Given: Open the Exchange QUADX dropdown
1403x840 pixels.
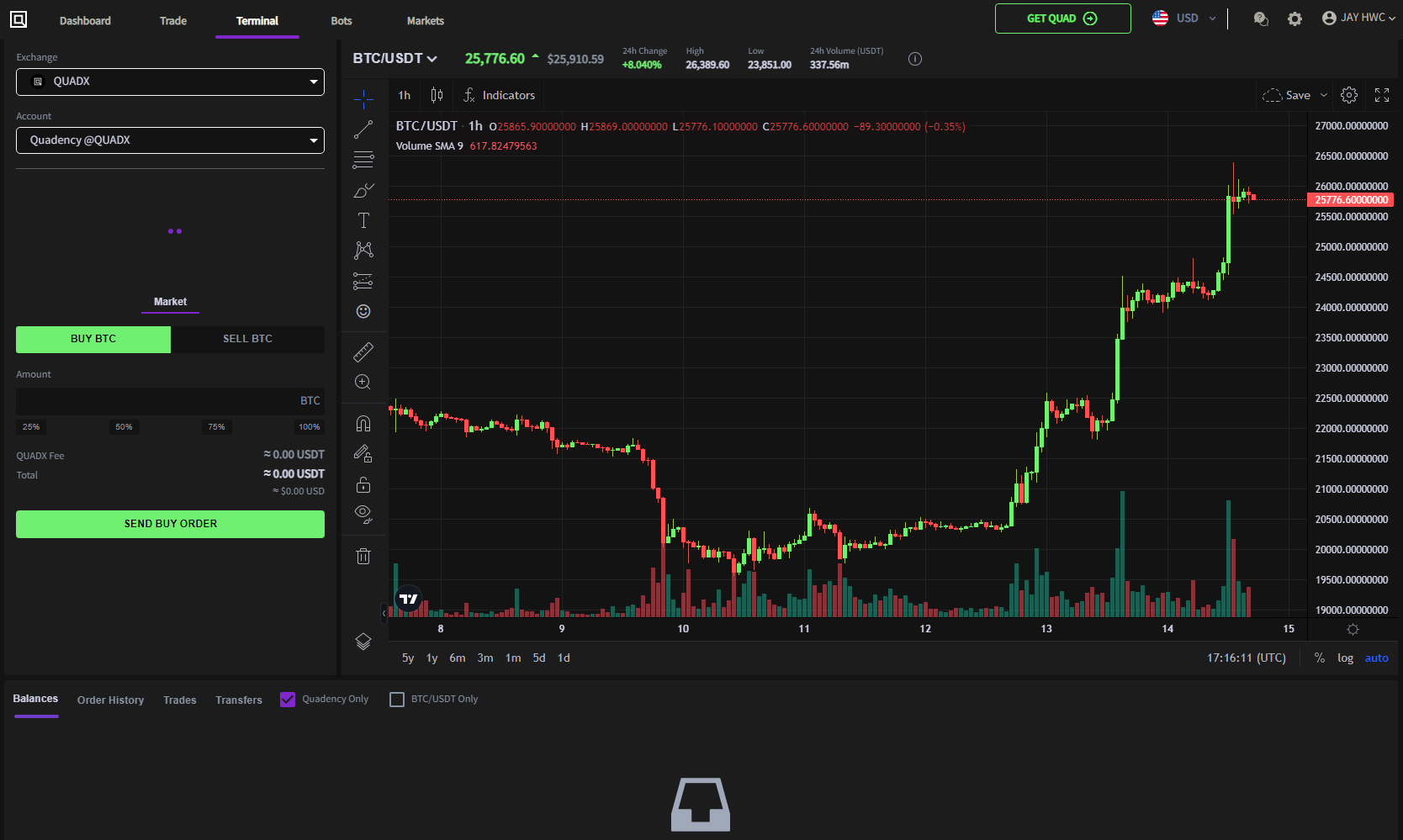Looking at the screenshot, I should pyautogui.click(x=170, y=82).
